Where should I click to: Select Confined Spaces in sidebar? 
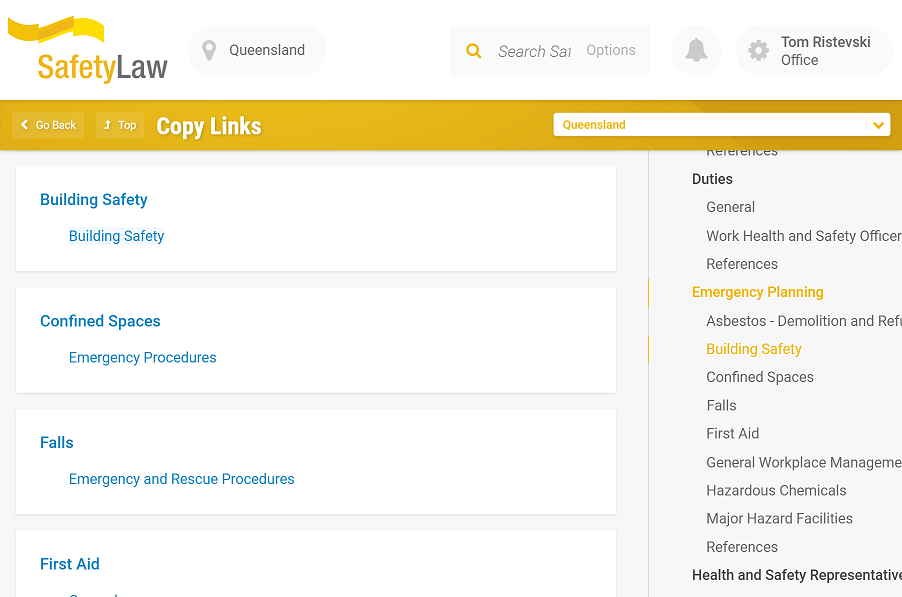pyautogui.click(x=760, y=377)
